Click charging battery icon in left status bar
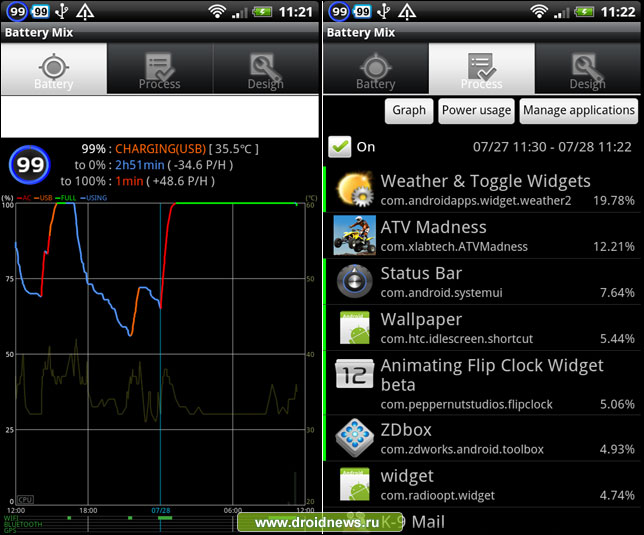The width and height of the screenshot is (644, 535). coord(262,11)
